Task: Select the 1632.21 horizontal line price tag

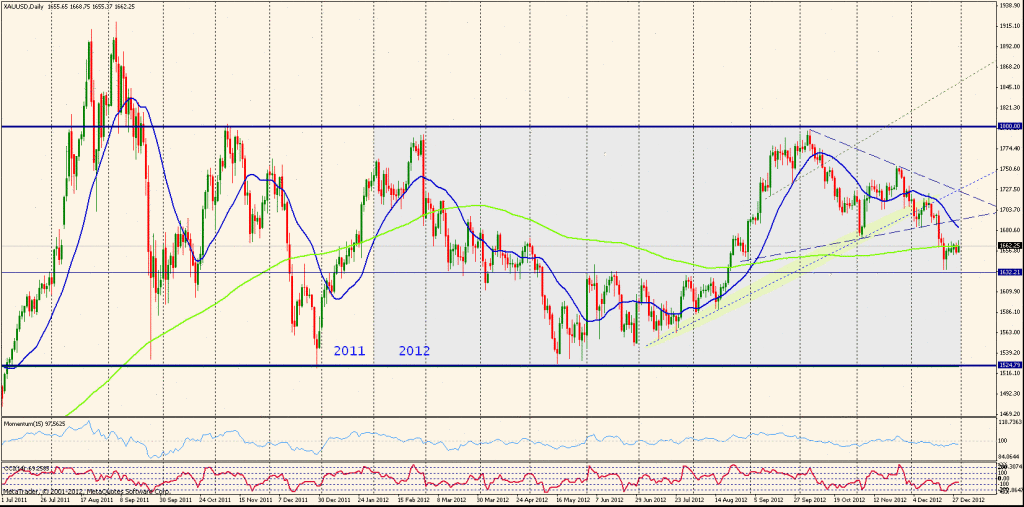Action: point(1008,272)
